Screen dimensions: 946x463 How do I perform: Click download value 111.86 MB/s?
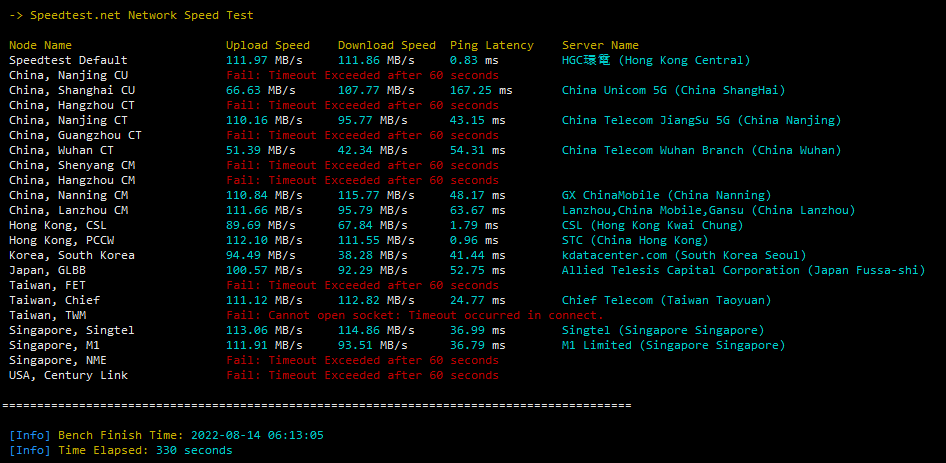[376, 60]
